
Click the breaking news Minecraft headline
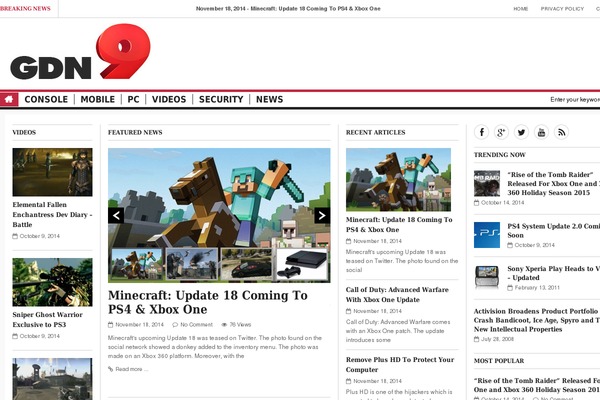coord(288,8)
